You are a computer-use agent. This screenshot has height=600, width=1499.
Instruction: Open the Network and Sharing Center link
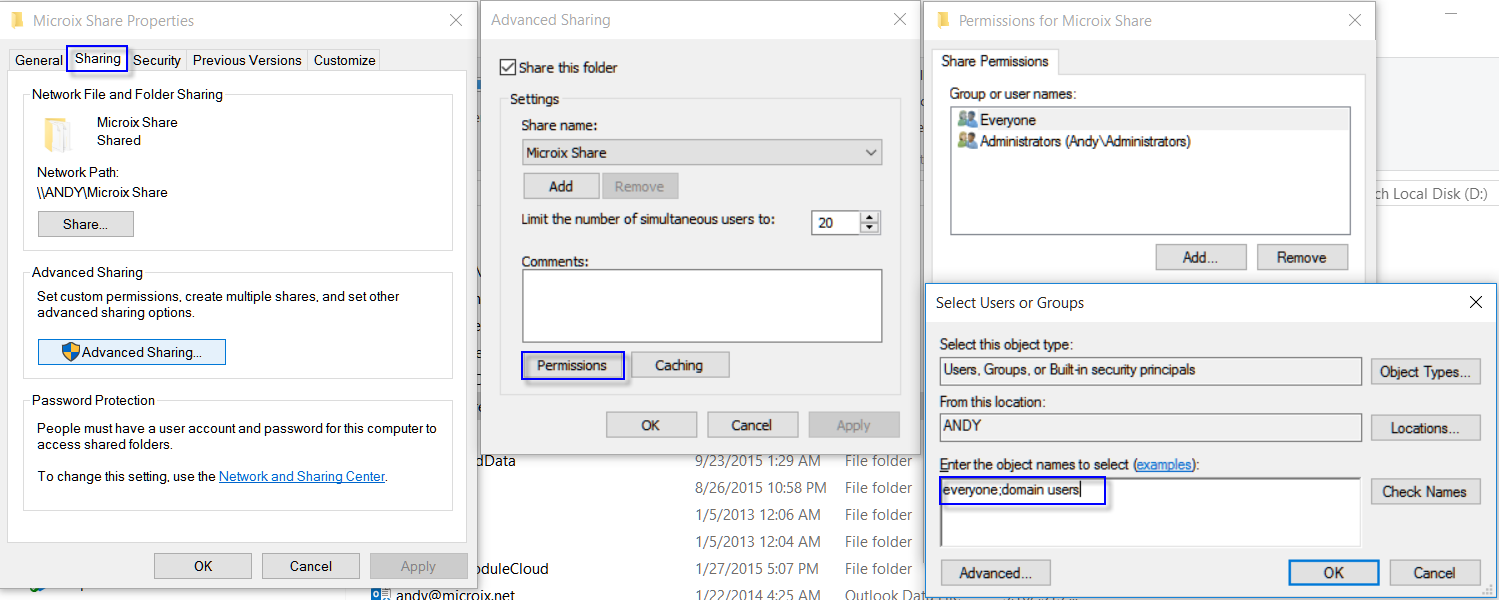[x=301, y=476]
